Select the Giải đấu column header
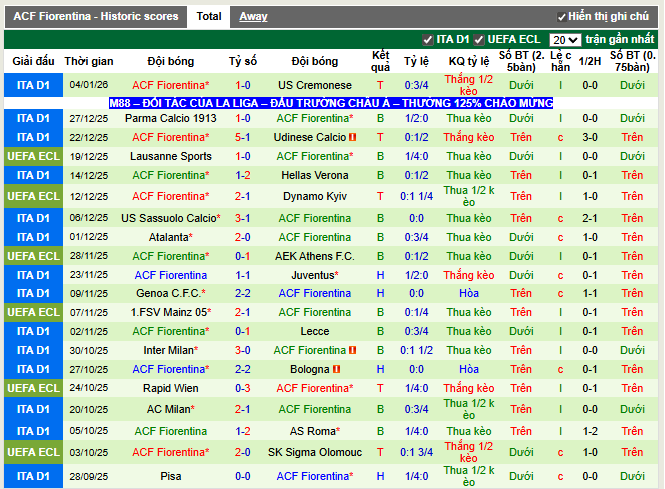 [33, 61]
